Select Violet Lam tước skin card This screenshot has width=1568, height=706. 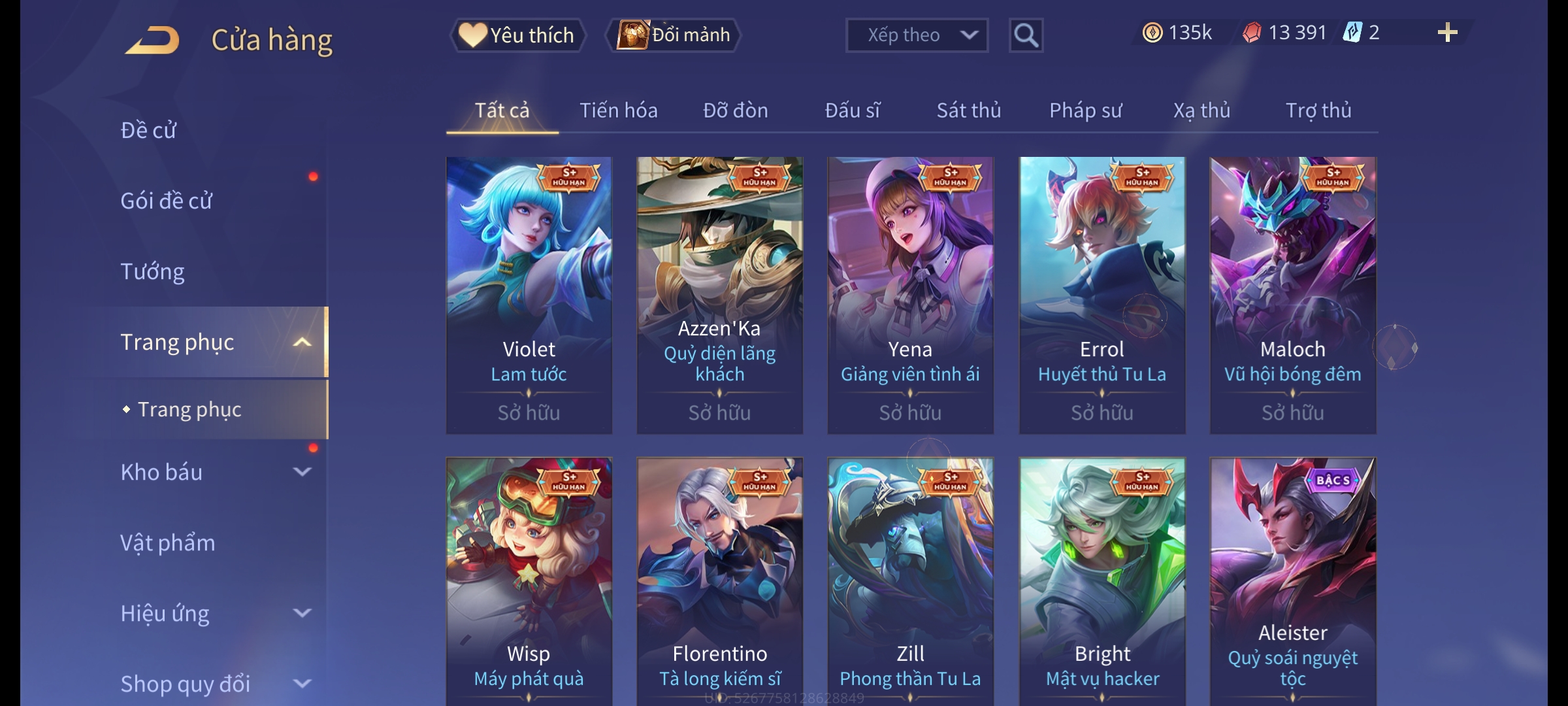[x=529, y=295]
